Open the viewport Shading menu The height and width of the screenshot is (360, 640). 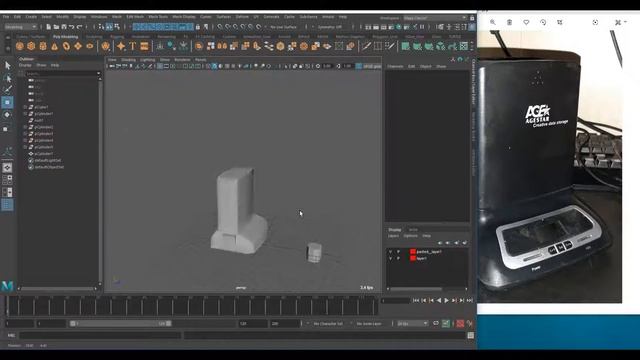point(128,60)
